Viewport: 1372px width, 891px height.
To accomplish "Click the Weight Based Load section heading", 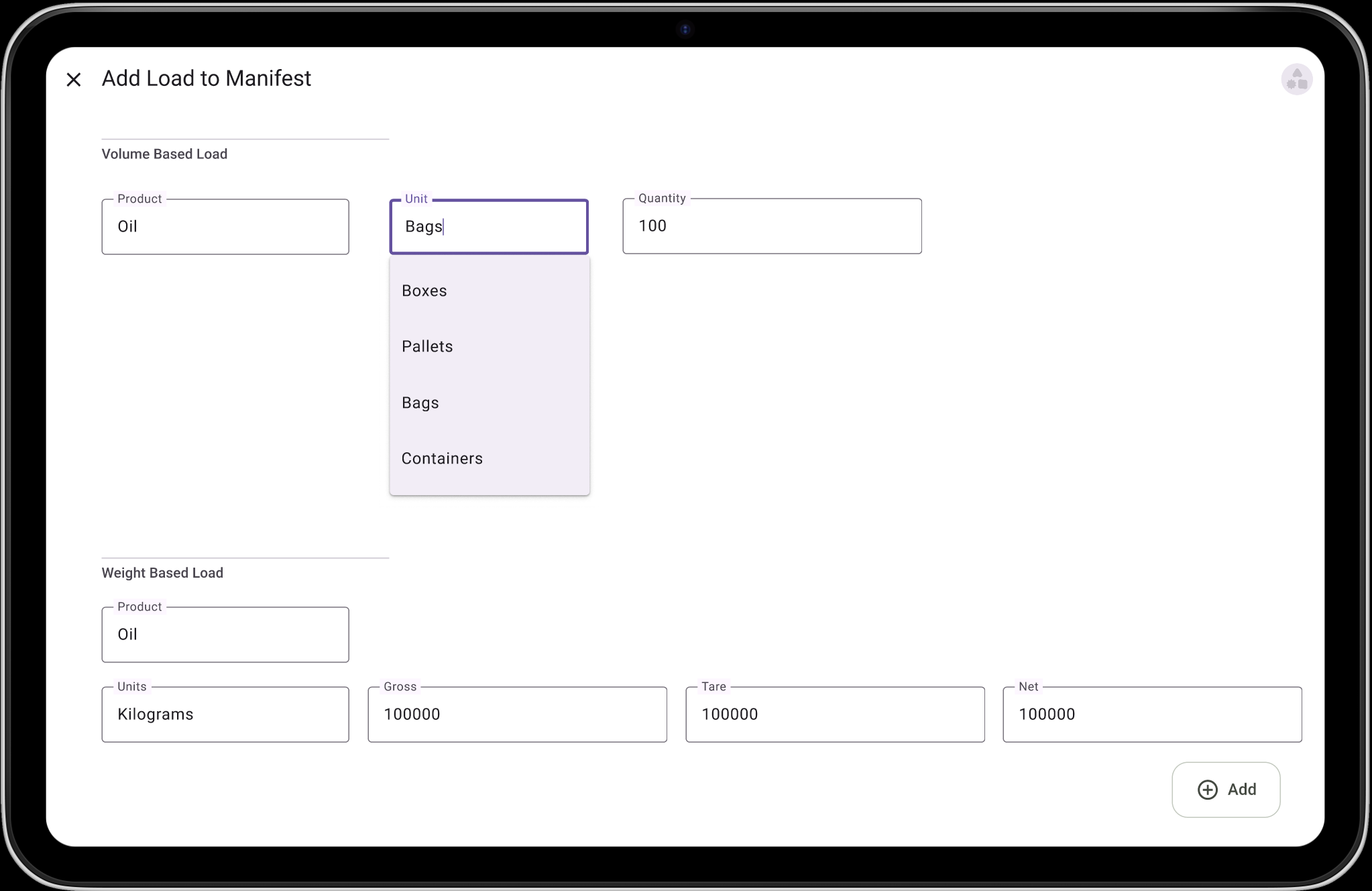I will coord(162,573).
